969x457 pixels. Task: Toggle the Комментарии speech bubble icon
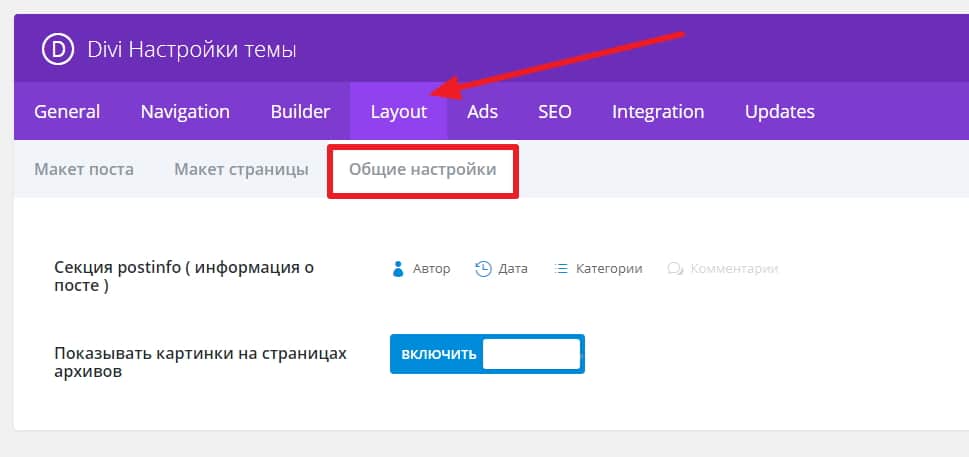point(675,269)
